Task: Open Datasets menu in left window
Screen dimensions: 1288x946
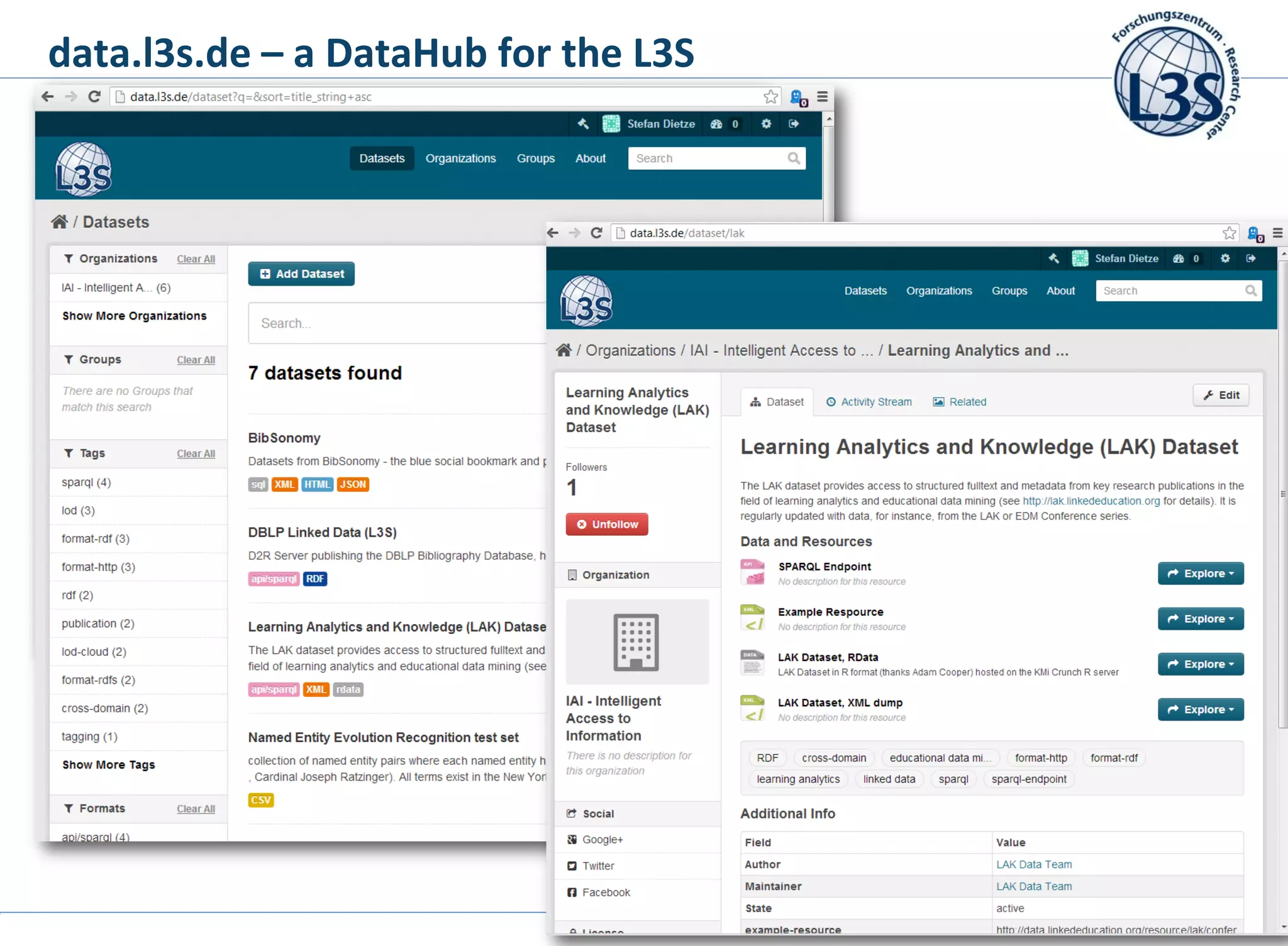Action: click(382, 158)
